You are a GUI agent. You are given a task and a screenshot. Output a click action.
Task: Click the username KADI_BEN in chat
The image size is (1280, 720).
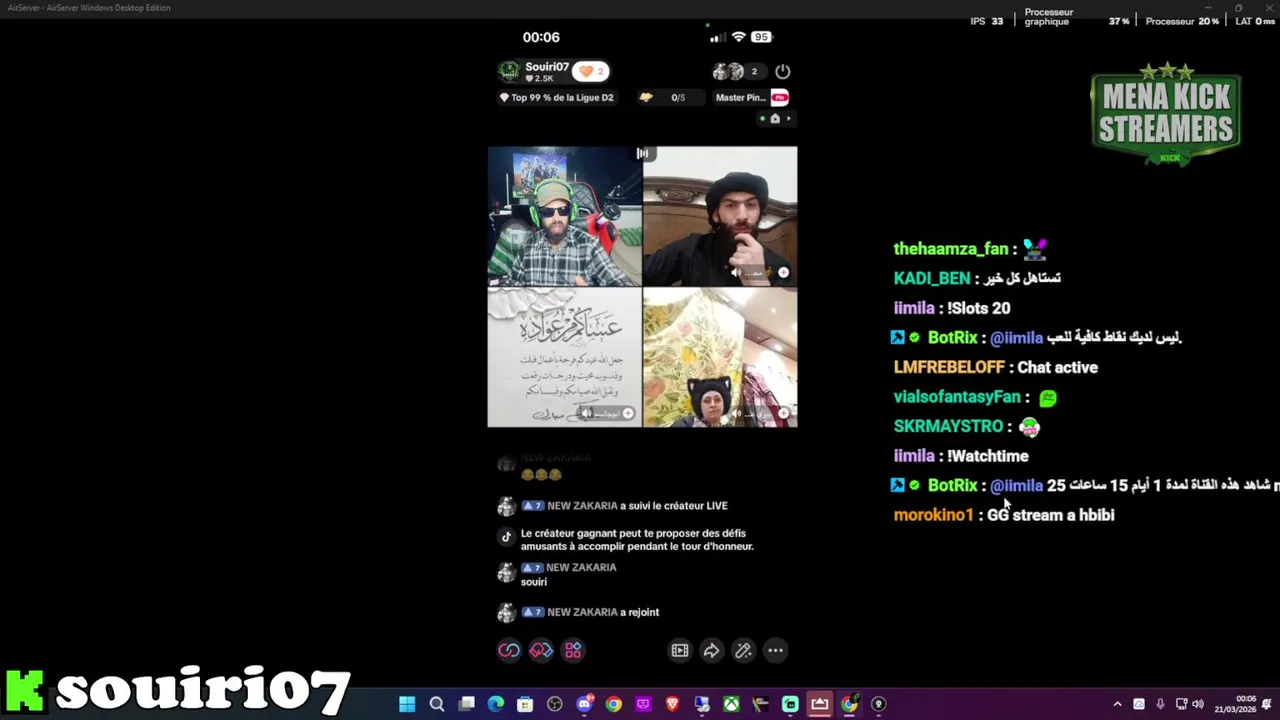(932, 278)
